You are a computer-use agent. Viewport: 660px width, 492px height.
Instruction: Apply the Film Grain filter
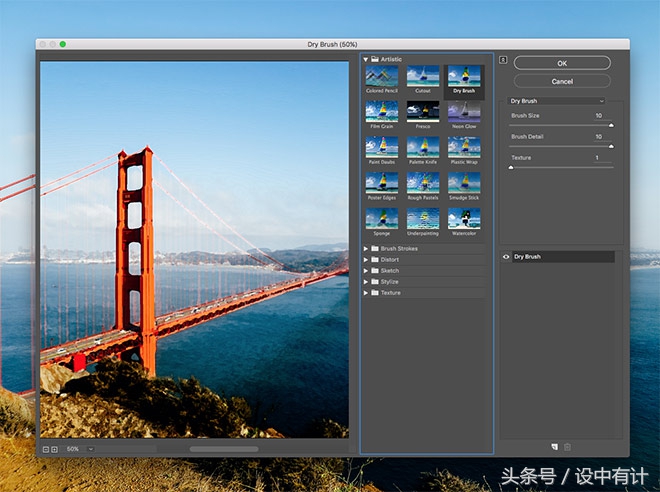click(x=380, y=111)
